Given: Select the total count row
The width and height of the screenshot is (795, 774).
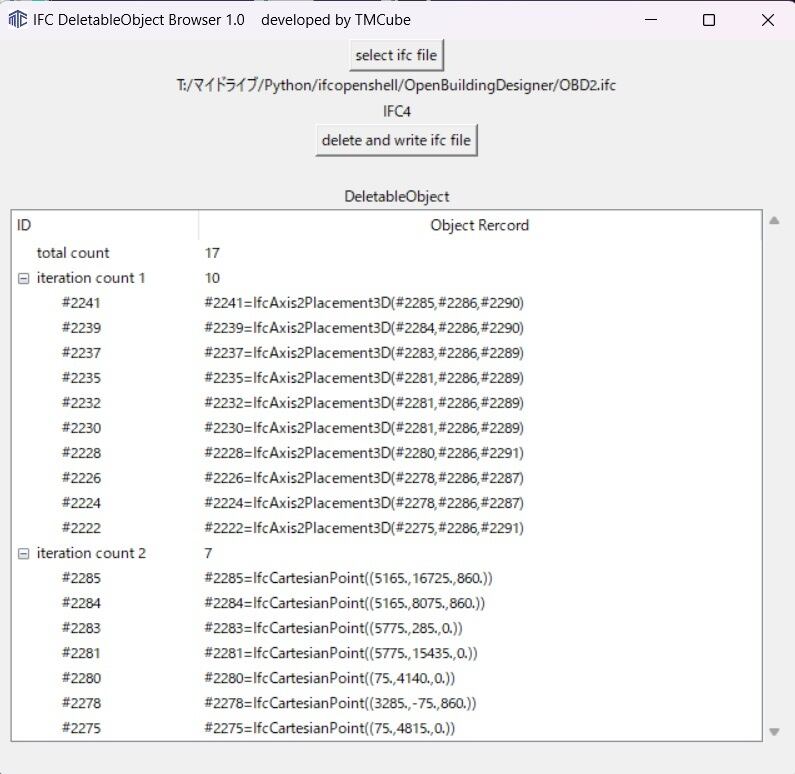Looking at the screenshot, I should pos(73,253).
